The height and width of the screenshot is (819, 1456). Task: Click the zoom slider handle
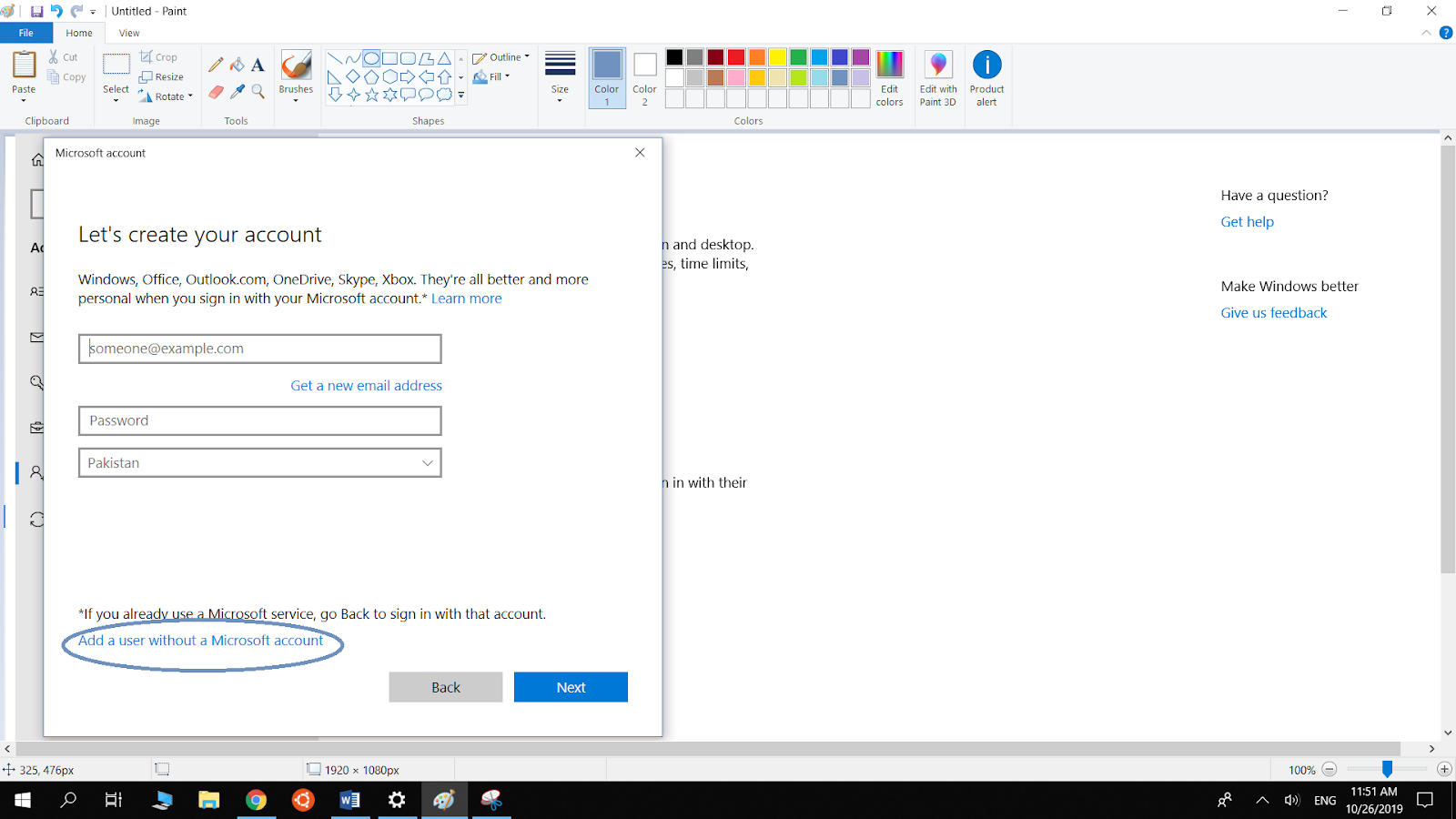[1387, 770]
